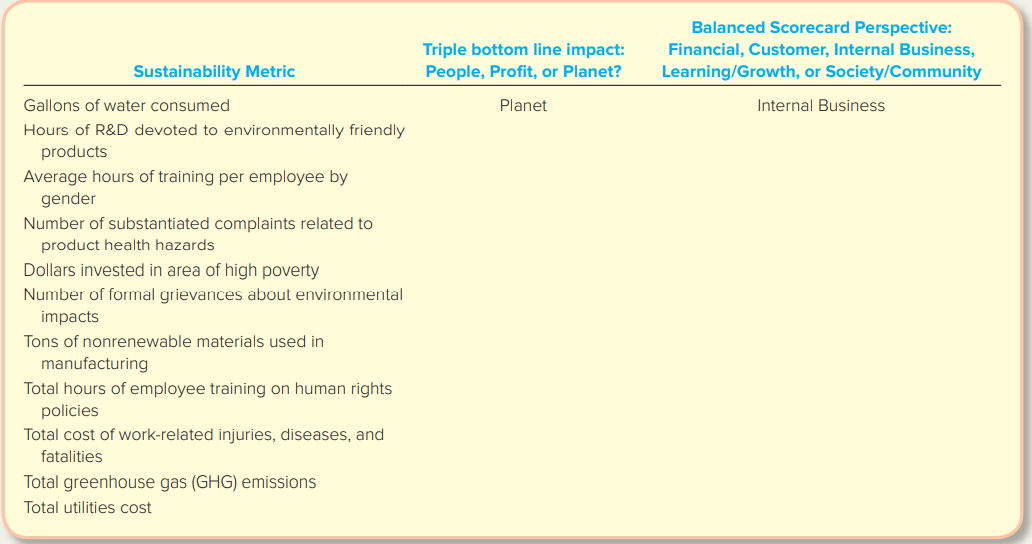Click Average hours of training per employee
The image size is (1032, 544).
tap(186, 187)
